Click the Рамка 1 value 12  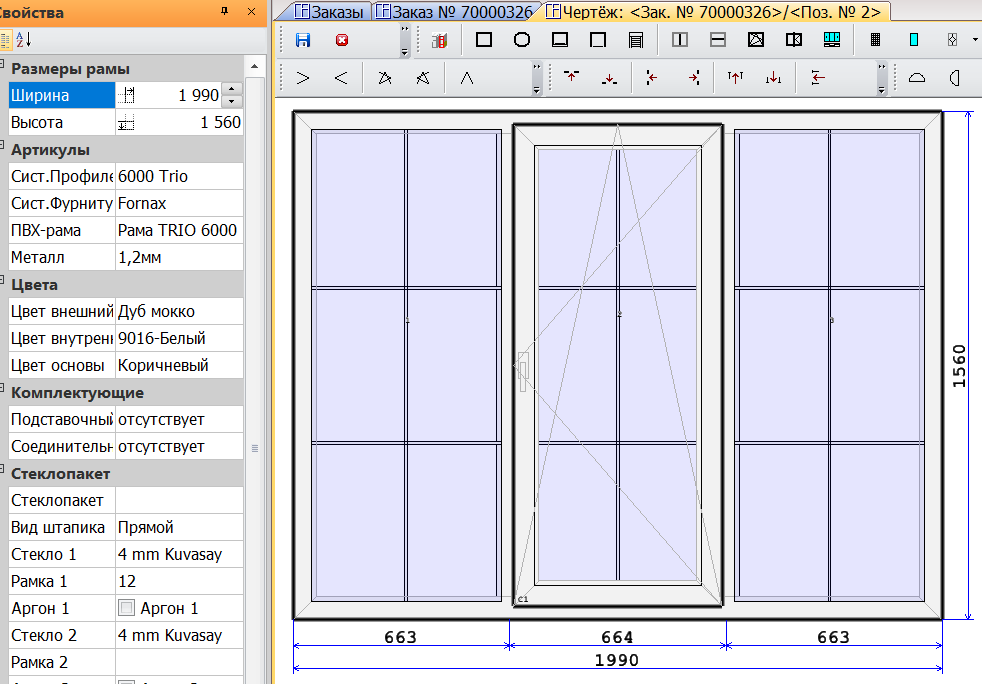click(x=179, y=581)
